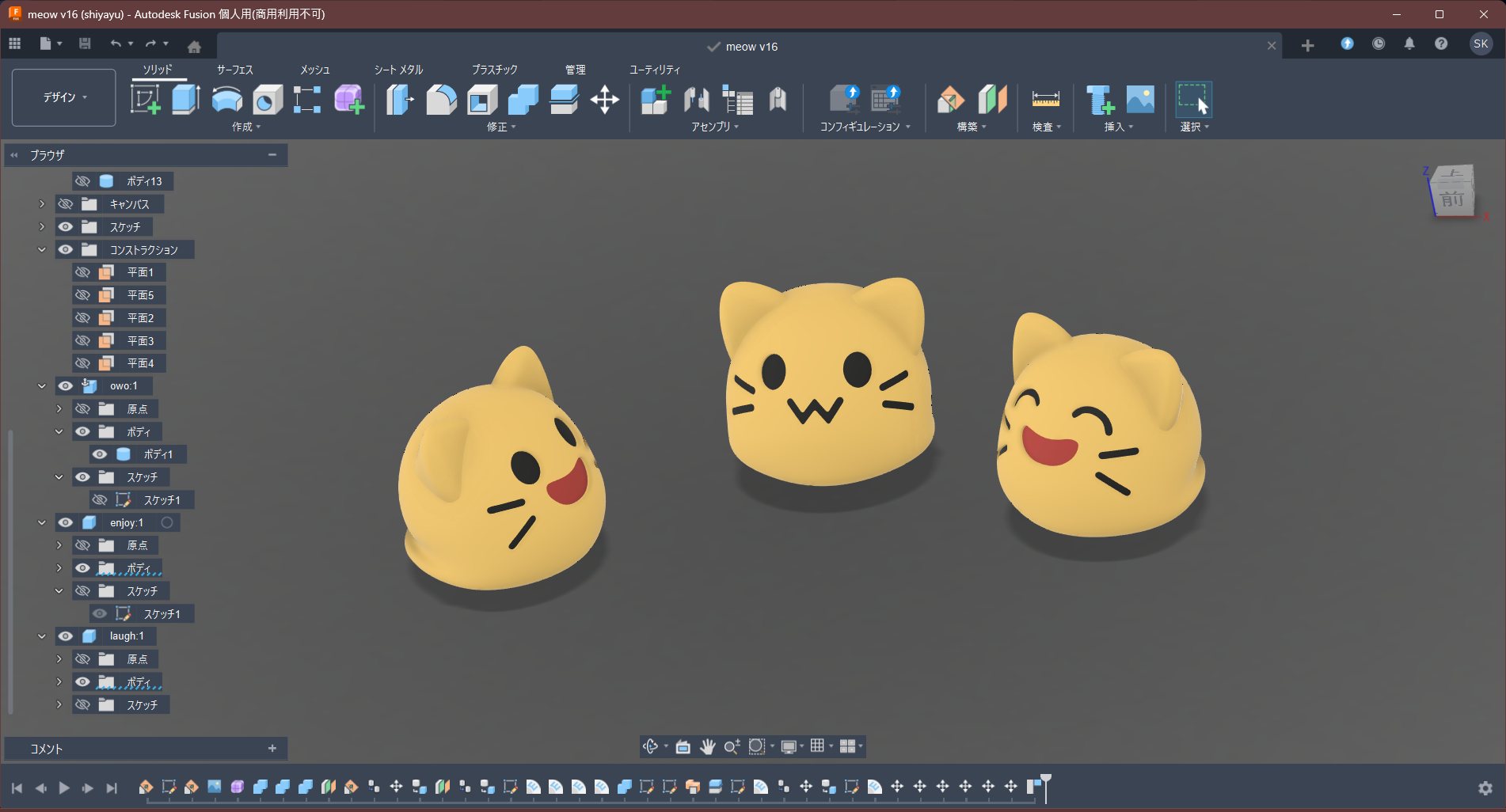Click the Extrude tool icon
1506x812 pixels.
coord(185,100)
